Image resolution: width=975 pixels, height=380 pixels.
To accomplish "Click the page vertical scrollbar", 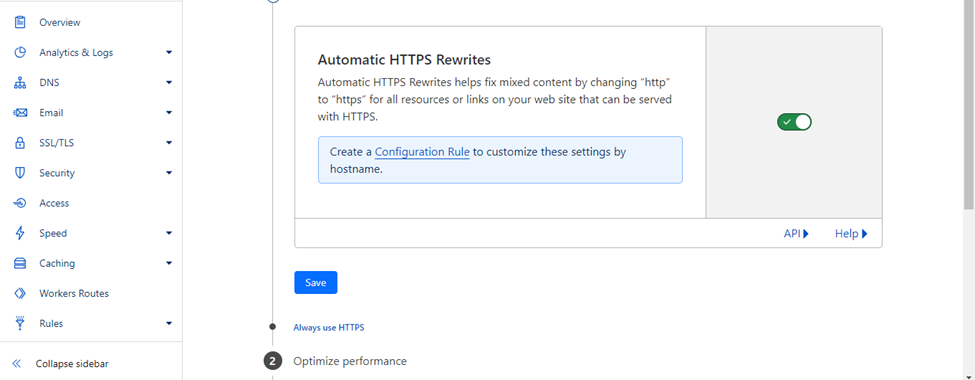I will (969, 106).
